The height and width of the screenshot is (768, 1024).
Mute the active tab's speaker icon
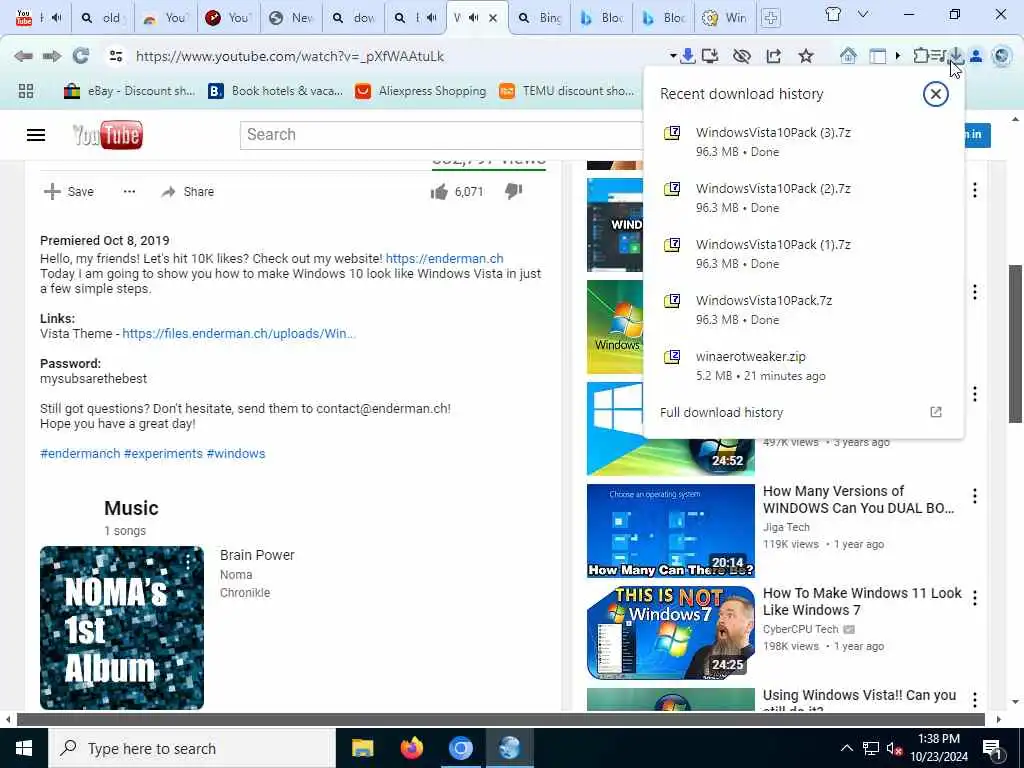pos(473,18)
